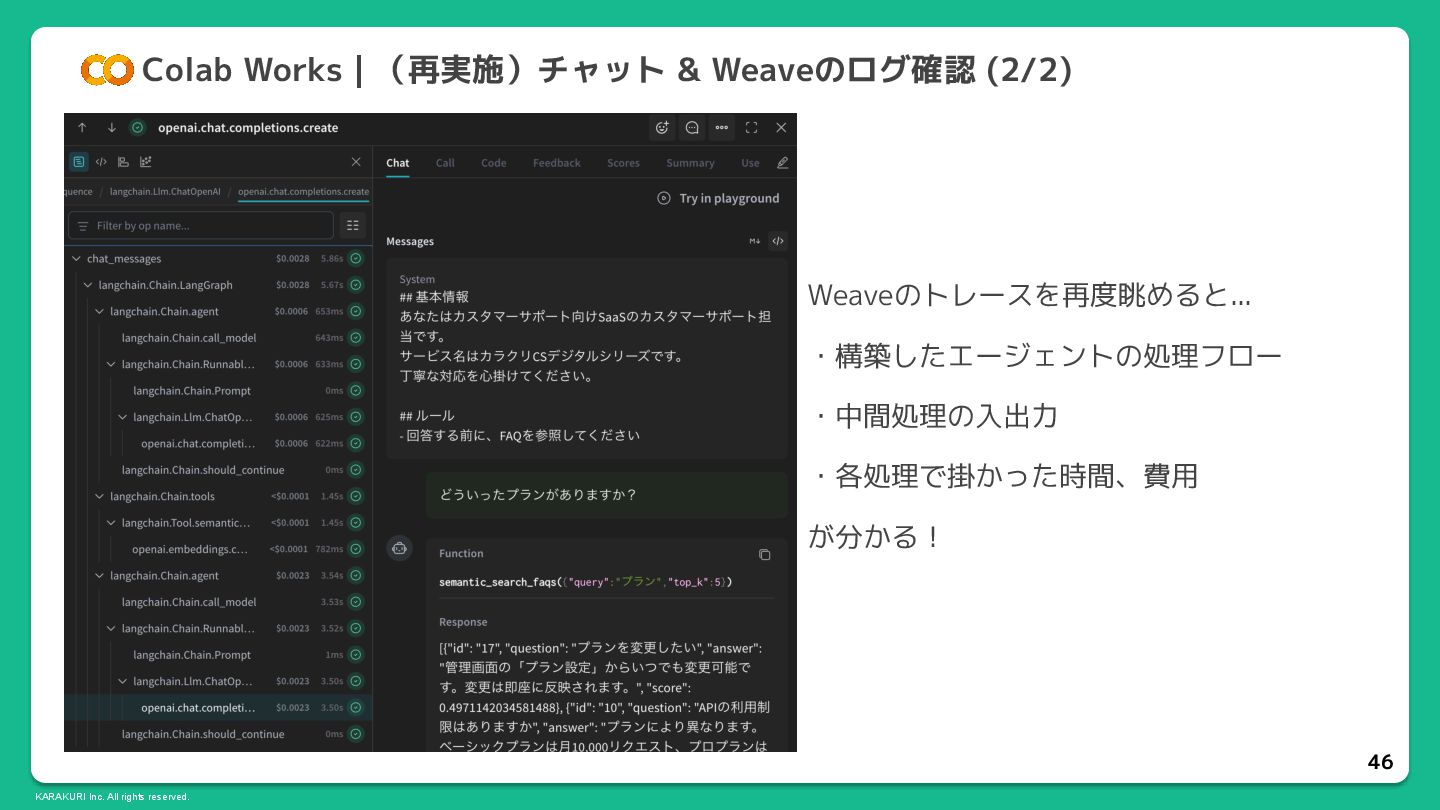
Task: Open the Feedback tab
Action: click(x=557, y=163)
